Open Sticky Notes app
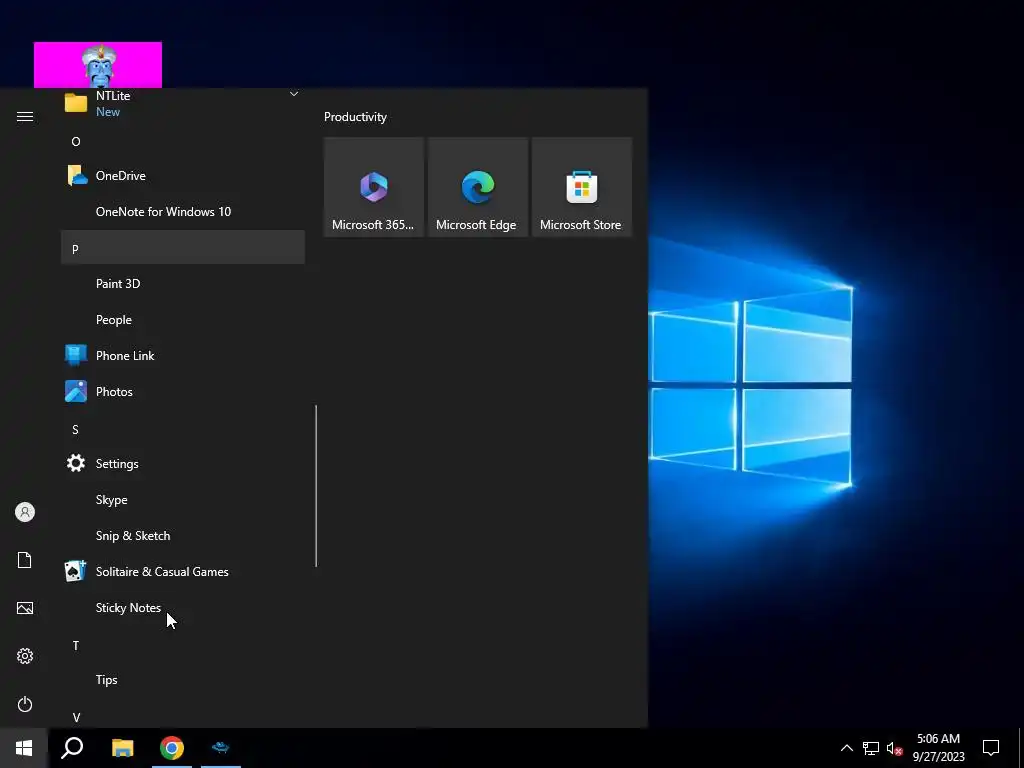Image resolution: width=1024 pixels, height=768 pixels. coord(183,607)
